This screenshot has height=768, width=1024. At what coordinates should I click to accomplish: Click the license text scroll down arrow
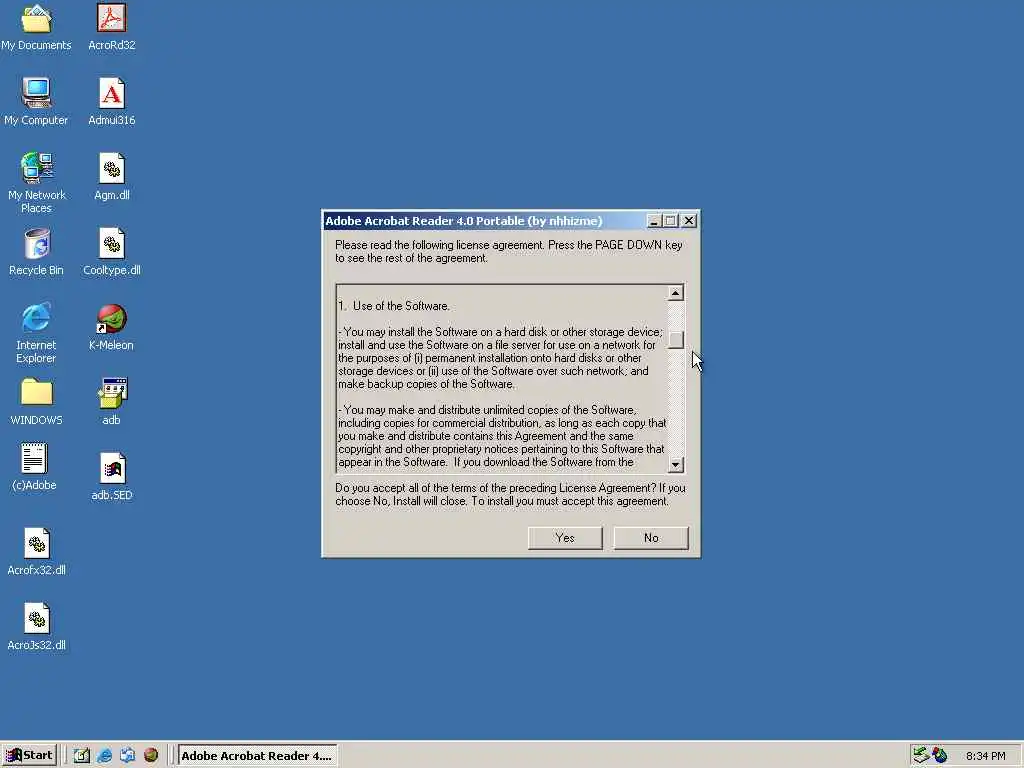click(x=676, y=464)
